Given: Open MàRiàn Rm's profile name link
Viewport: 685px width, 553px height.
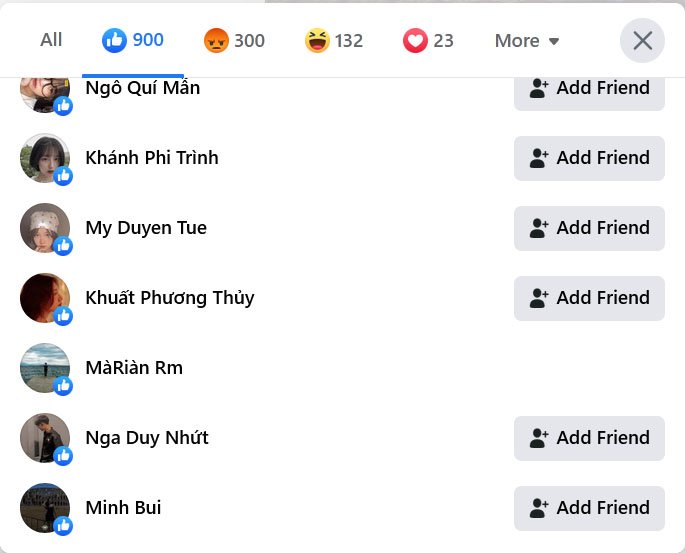Looking at the screenshot, I should coord(134,368).
